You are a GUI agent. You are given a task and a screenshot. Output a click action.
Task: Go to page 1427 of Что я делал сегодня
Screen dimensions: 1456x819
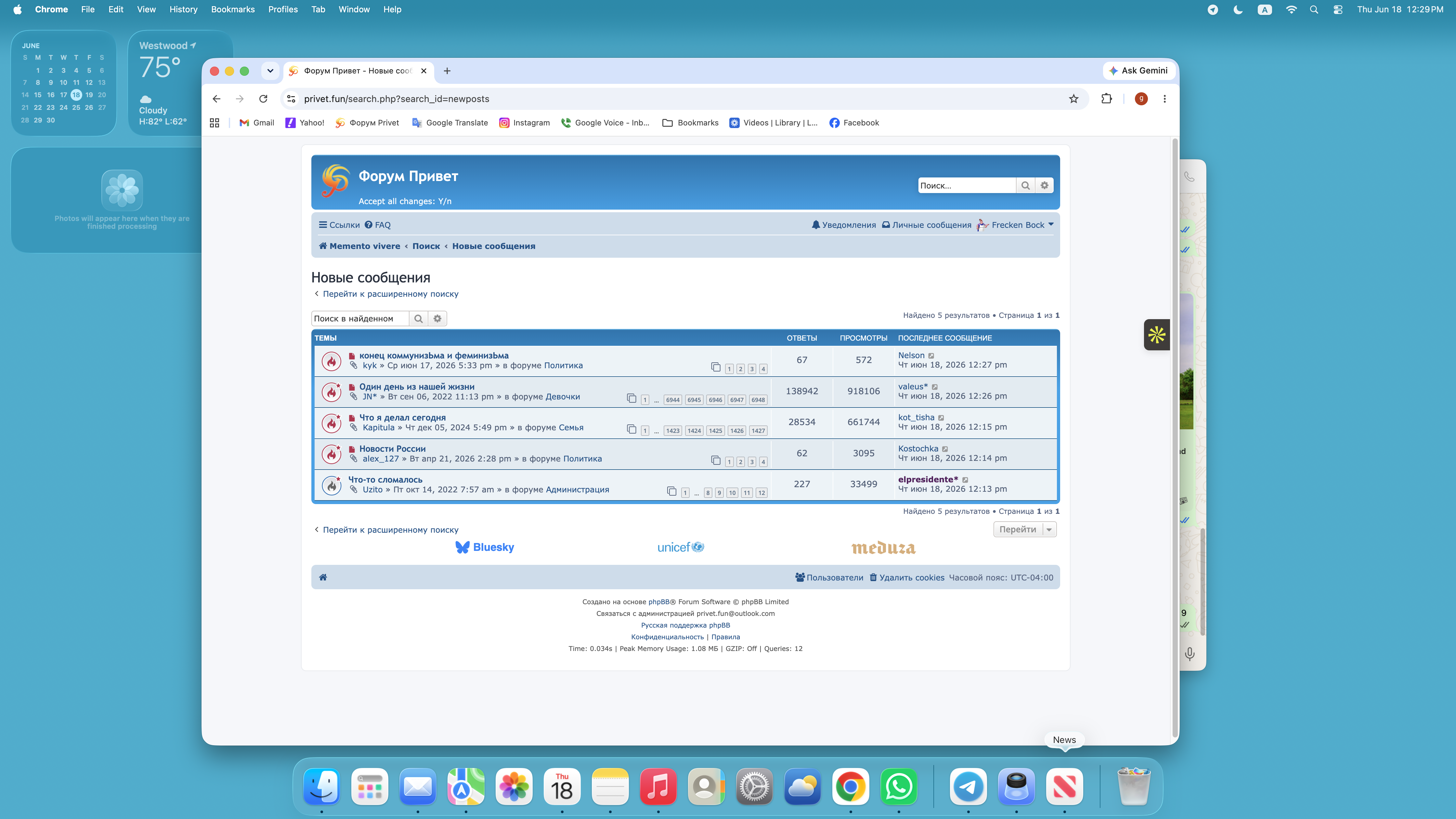(x=758, y=431)
